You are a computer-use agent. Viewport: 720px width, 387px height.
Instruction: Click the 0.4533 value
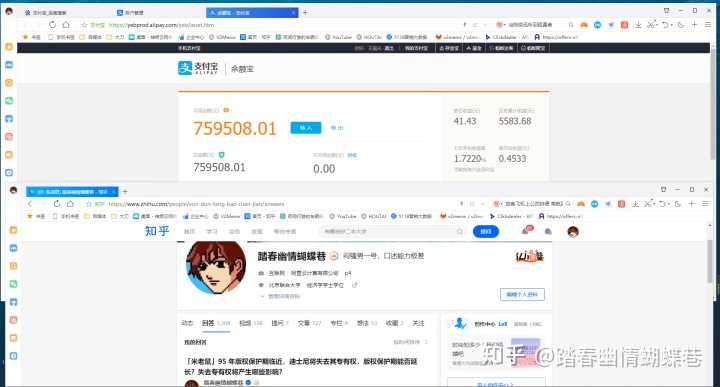click(x=512, y=159)
